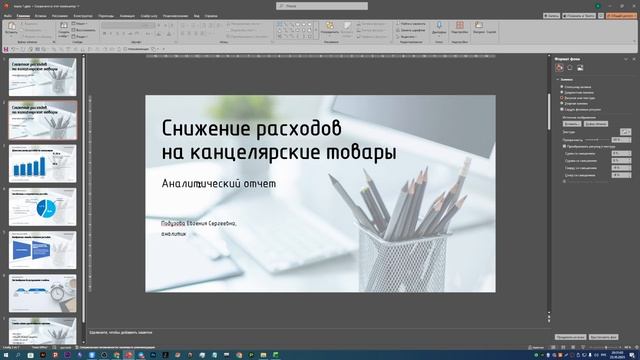Switch to the Animations (Анимация) tab
Image resolution: width=640 pixels, height=360 pixels.
click(x=127, y=16)
